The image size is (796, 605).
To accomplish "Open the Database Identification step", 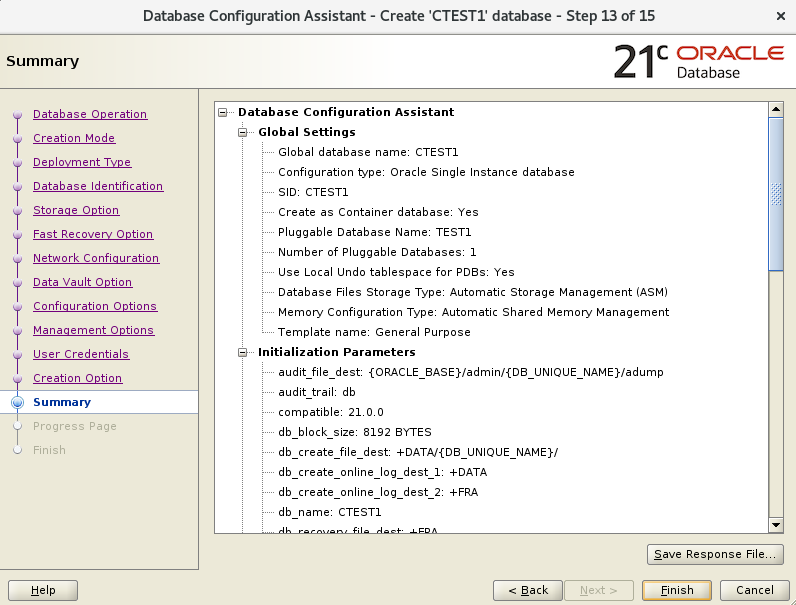I will pos(98,186).
